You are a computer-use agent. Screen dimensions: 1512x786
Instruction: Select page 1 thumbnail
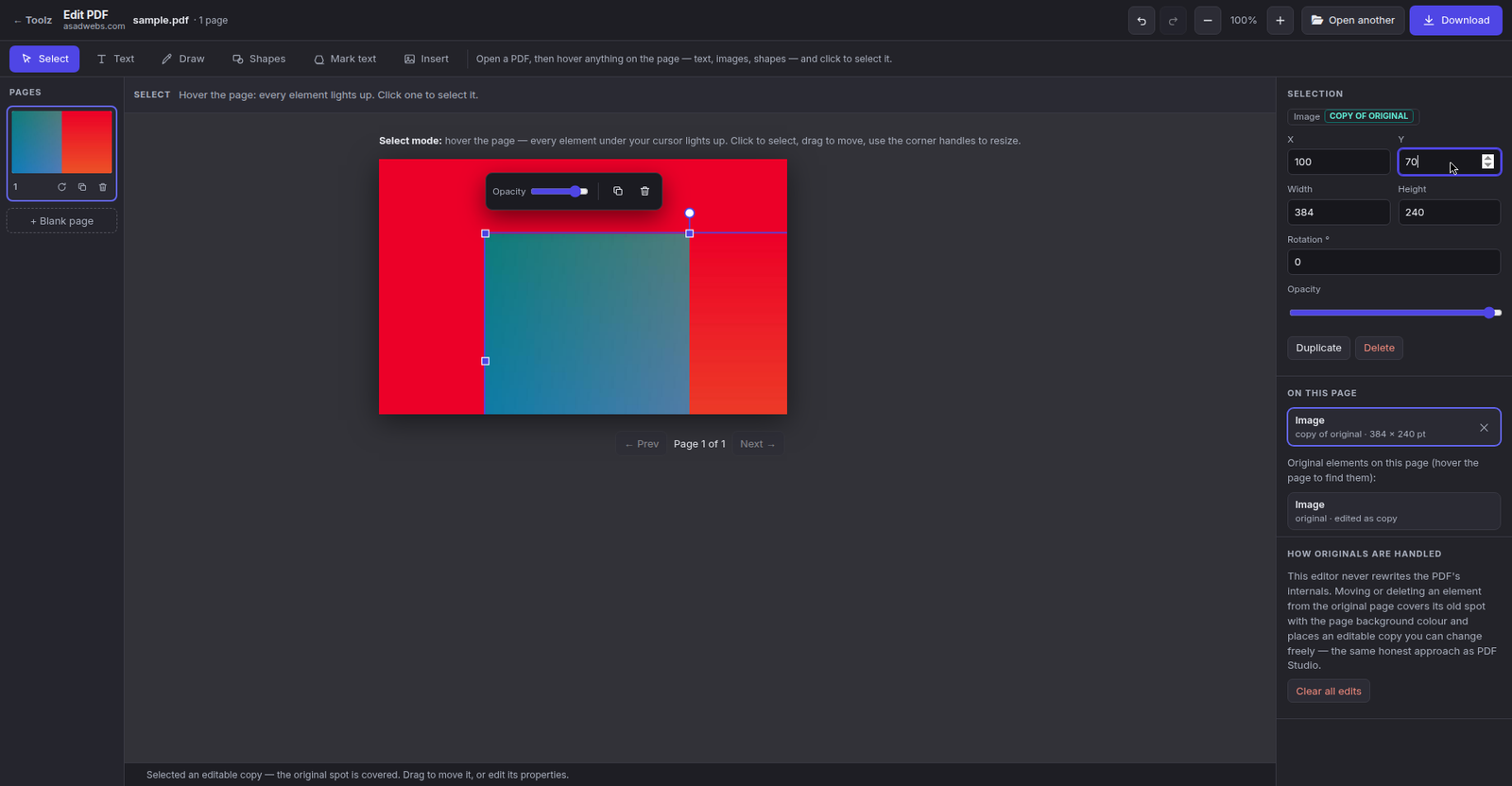pos(61,143)
